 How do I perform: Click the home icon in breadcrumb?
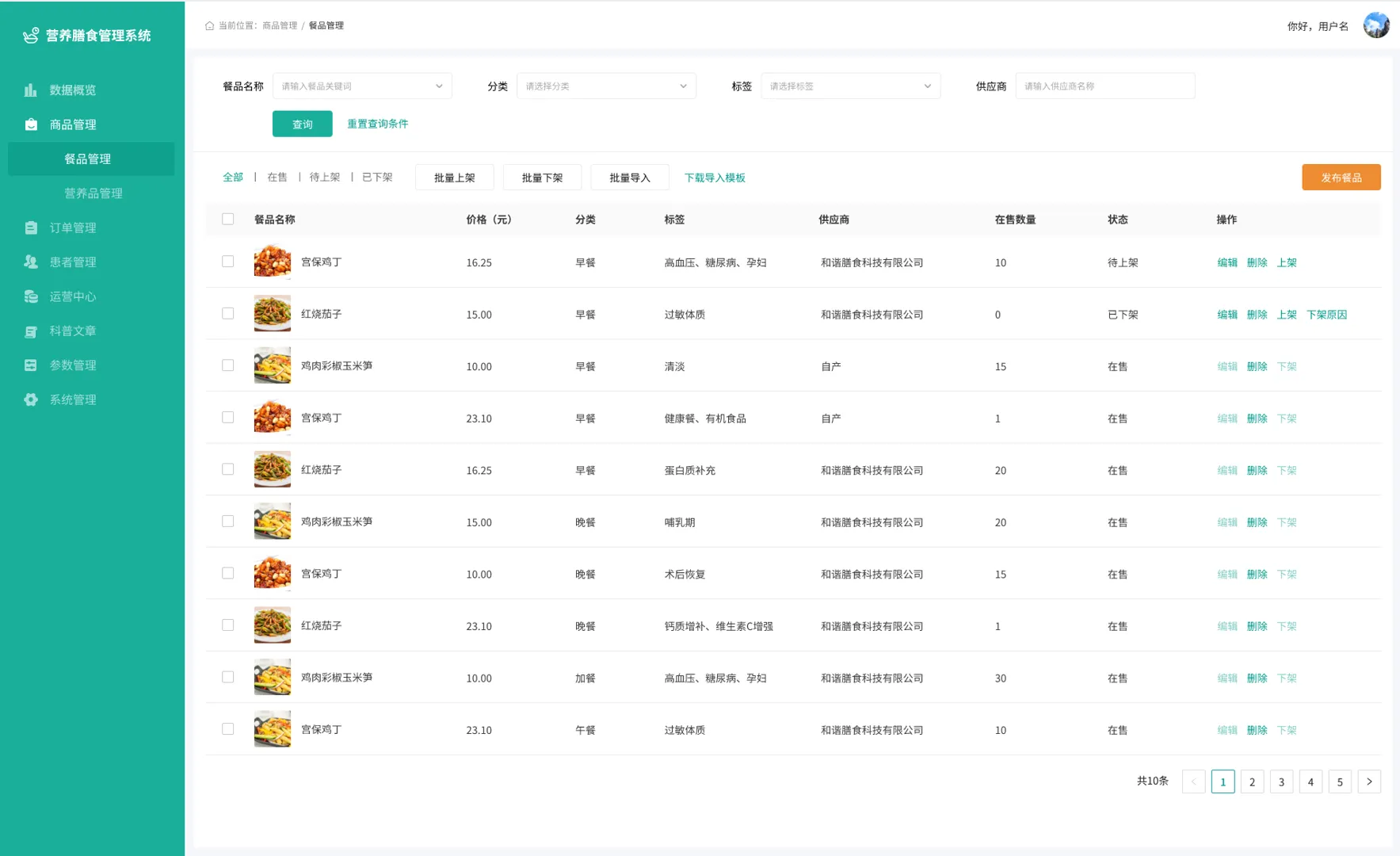(x=209, y=25)
